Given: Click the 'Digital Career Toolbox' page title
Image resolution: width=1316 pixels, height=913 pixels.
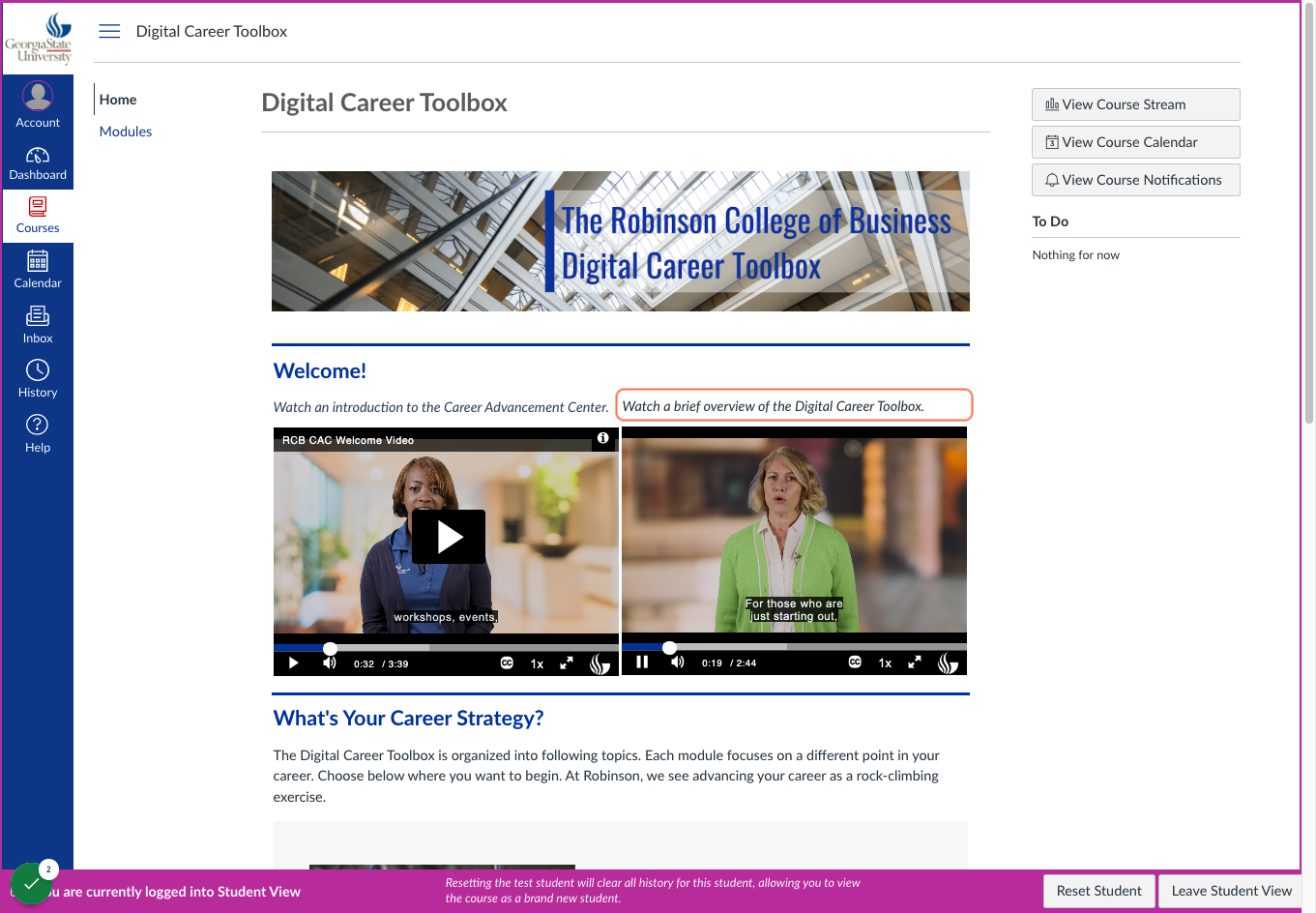Looking at the screenshot, I should click(385, 103).
